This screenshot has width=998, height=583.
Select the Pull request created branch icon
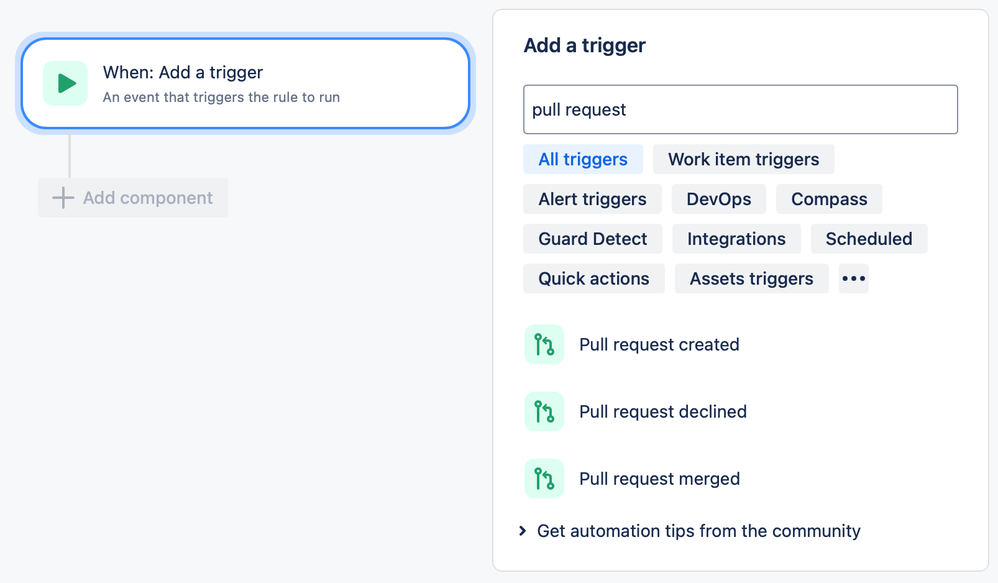tap(544, 344)
